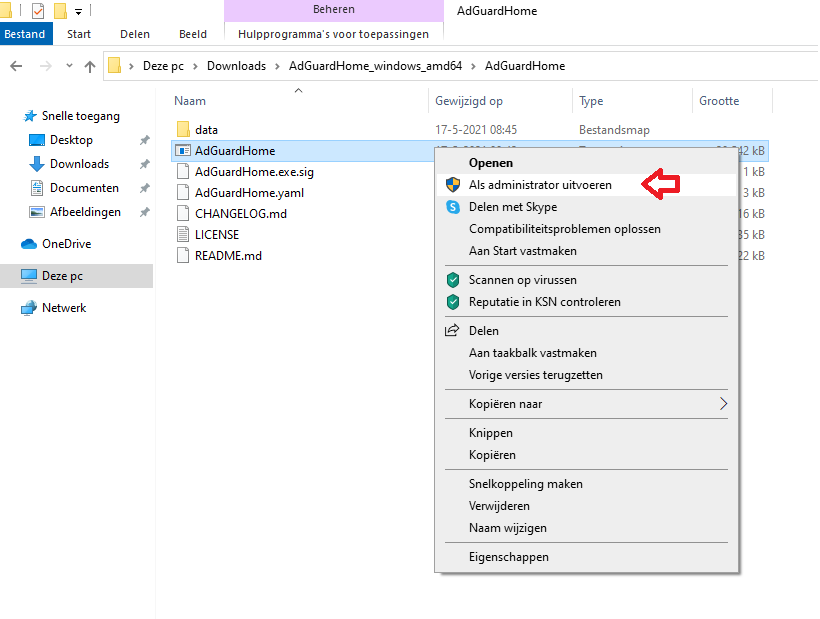Click the Documenten icon in the sidebar
The width and height of the screenshot is (820, 619).
tap(37, 188)
